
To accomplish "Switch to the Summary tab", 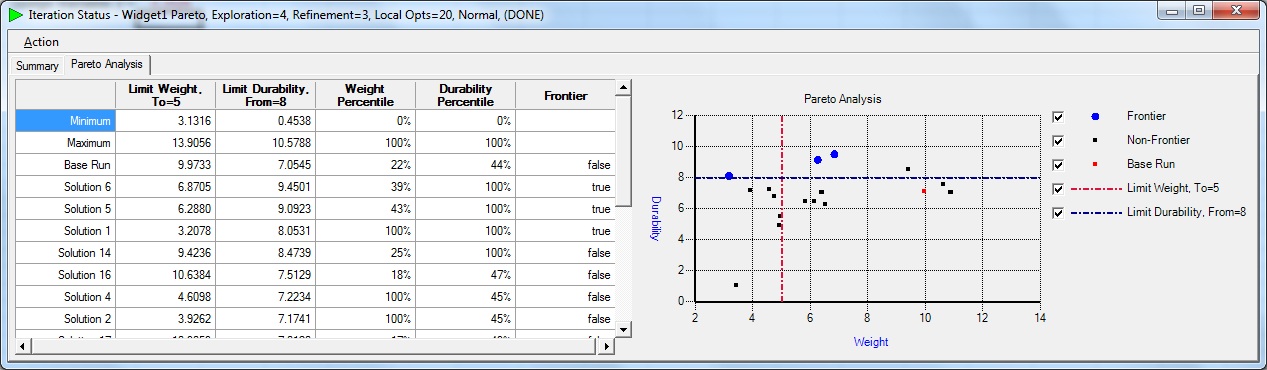I will point(37,66).
